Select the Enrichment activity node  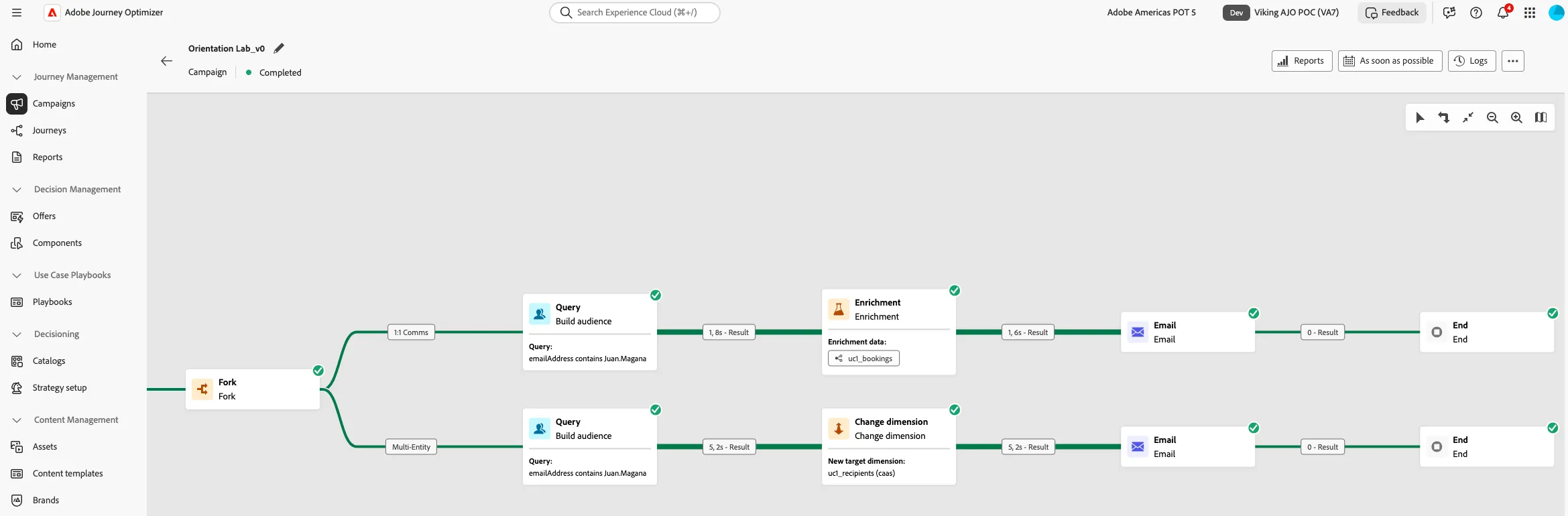coord(889,332)
